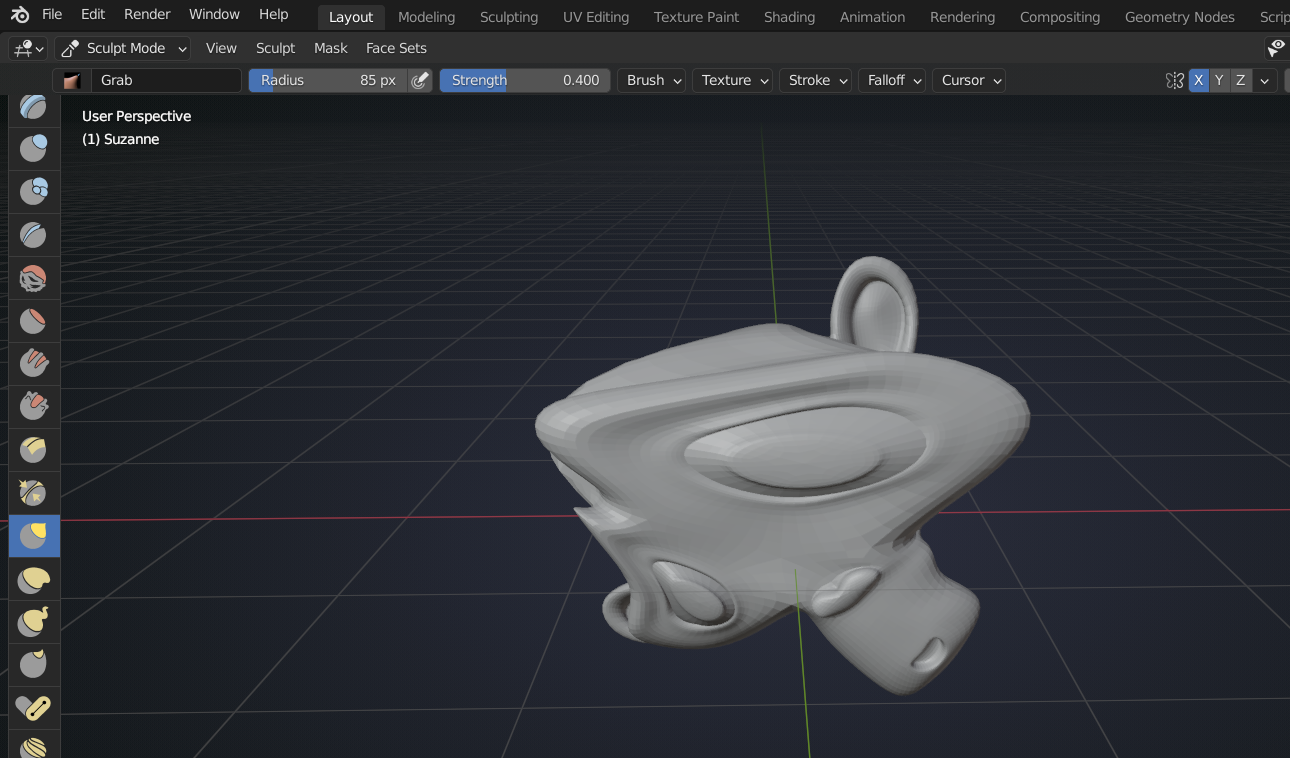Switch to the Sculpting workspace tab
The image size is (1290, 758).
click(x=509, y=17)
